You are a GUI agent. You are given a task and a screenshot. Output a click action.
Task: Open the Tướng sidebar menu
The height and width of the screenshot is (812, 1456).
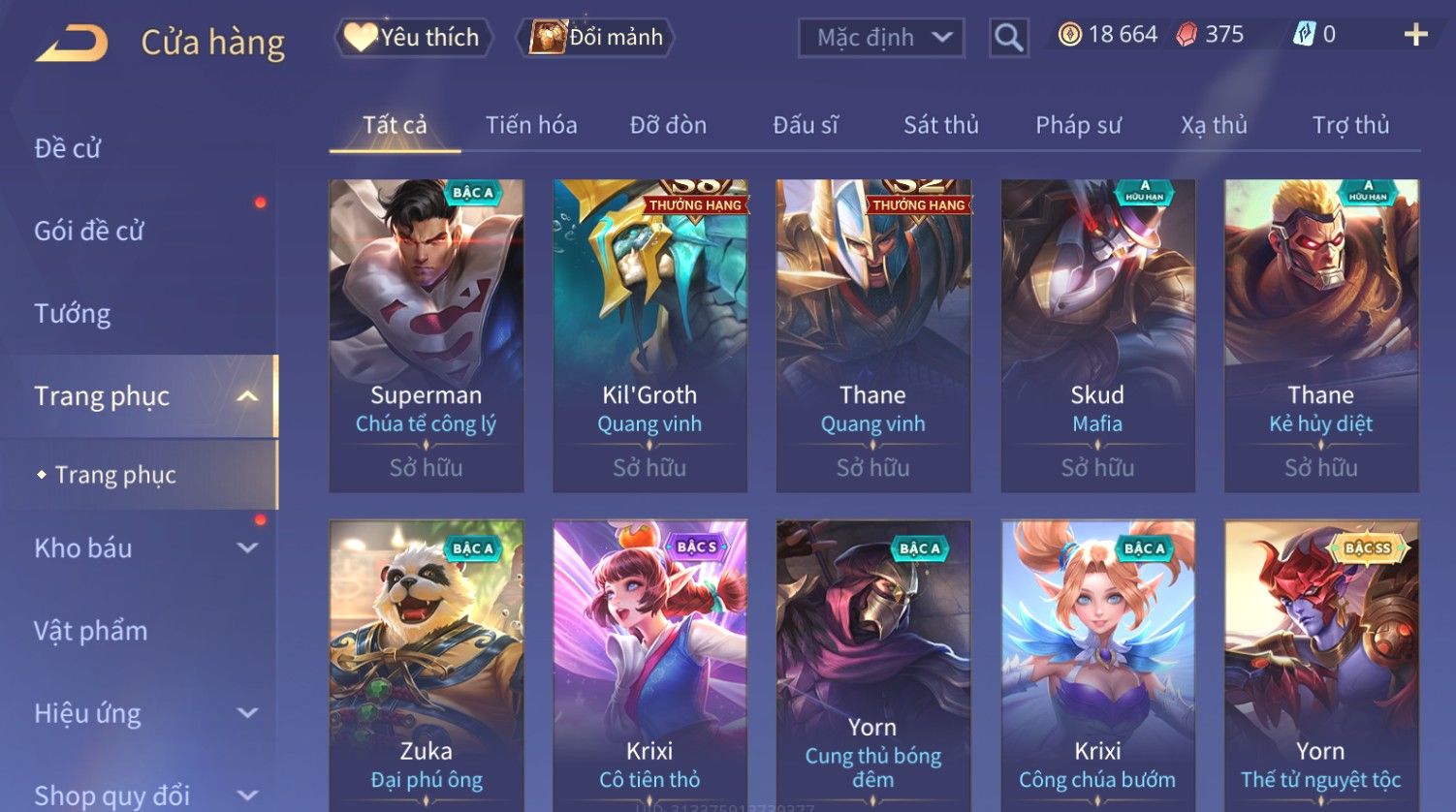coord(73,314)
